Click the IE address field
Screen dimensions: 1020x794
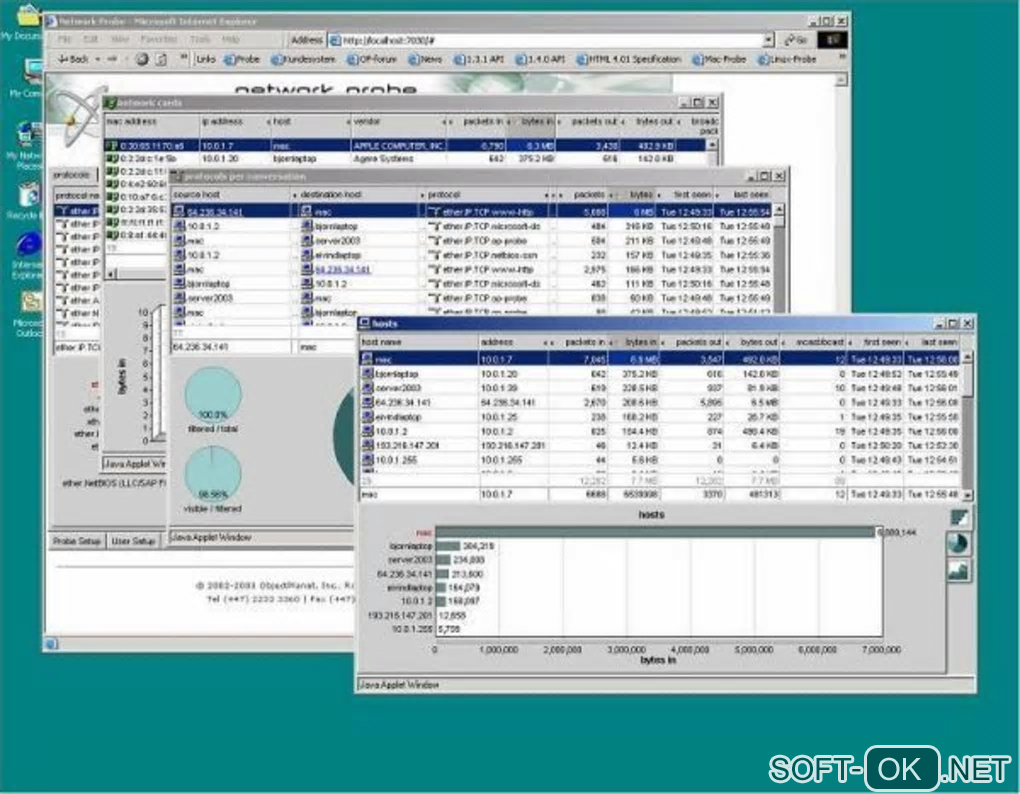click(x=546, y=40)
